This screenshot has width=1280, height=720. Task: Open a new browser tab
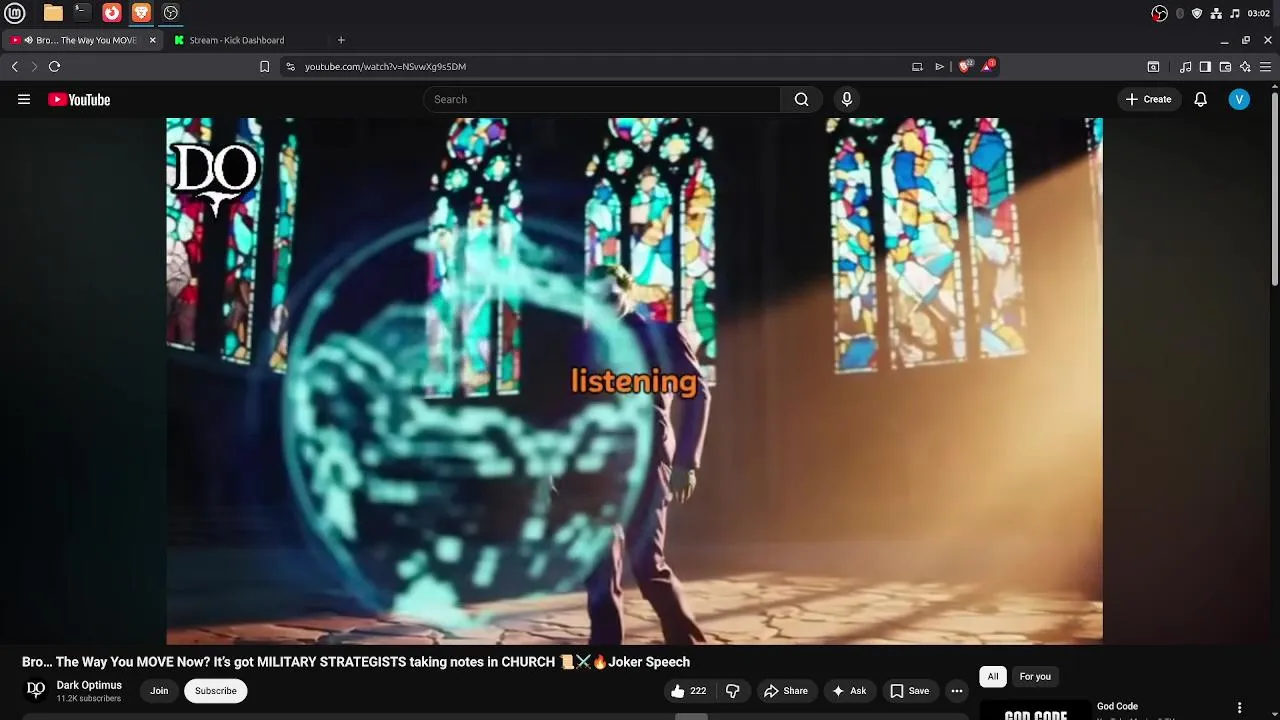pyautogui.click(x=341, y=40)
